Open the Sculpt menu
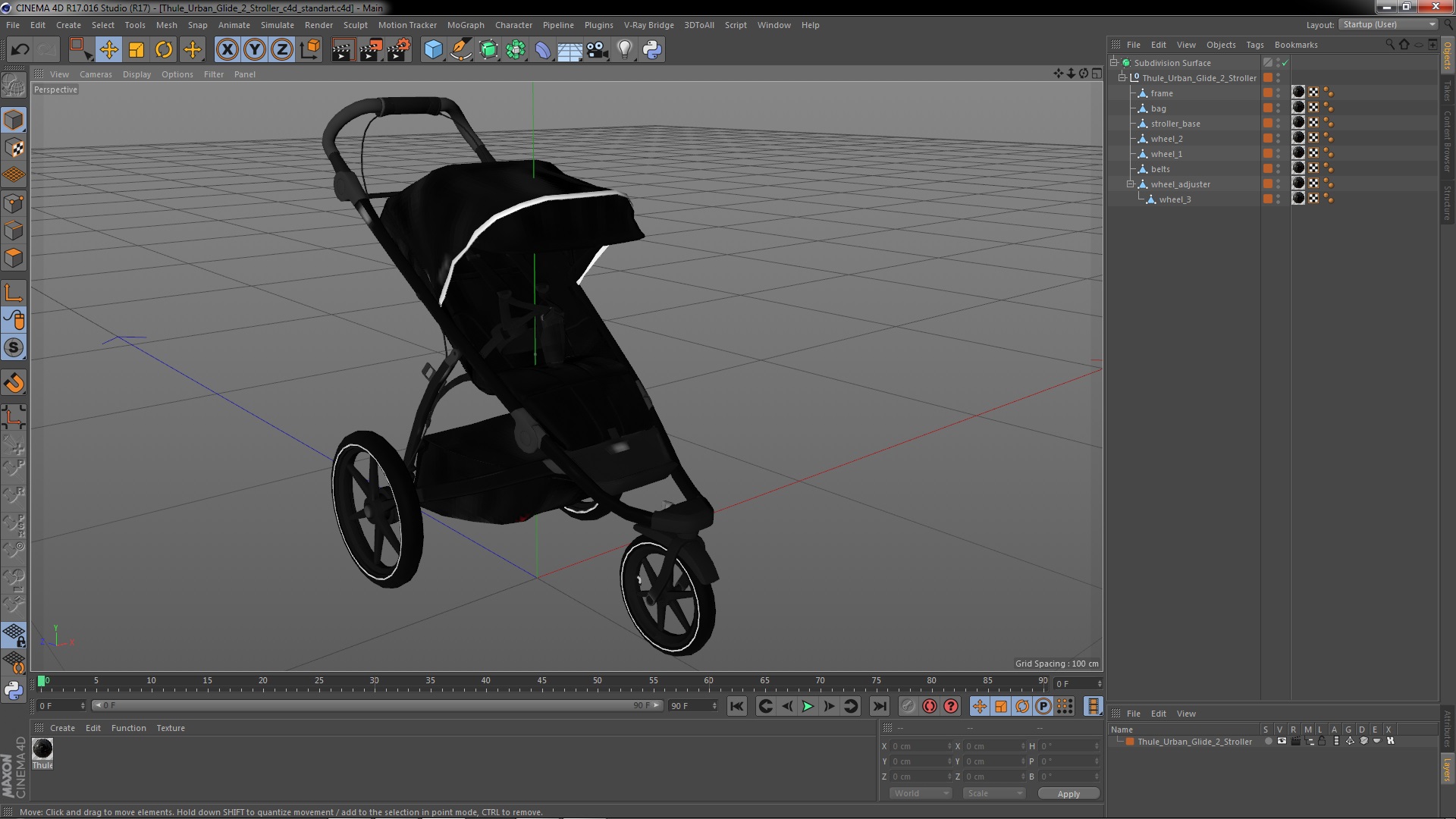 (x=355, y=25)
